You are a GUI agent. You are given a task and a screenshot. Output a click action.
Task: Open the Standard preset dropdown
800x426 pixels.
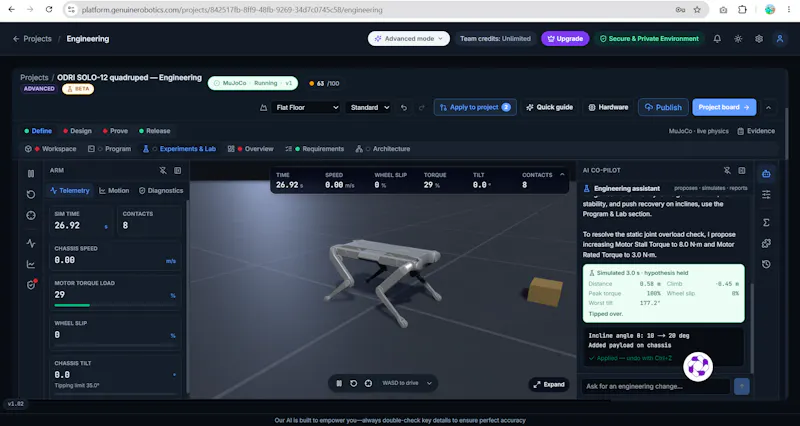point(369,108)
